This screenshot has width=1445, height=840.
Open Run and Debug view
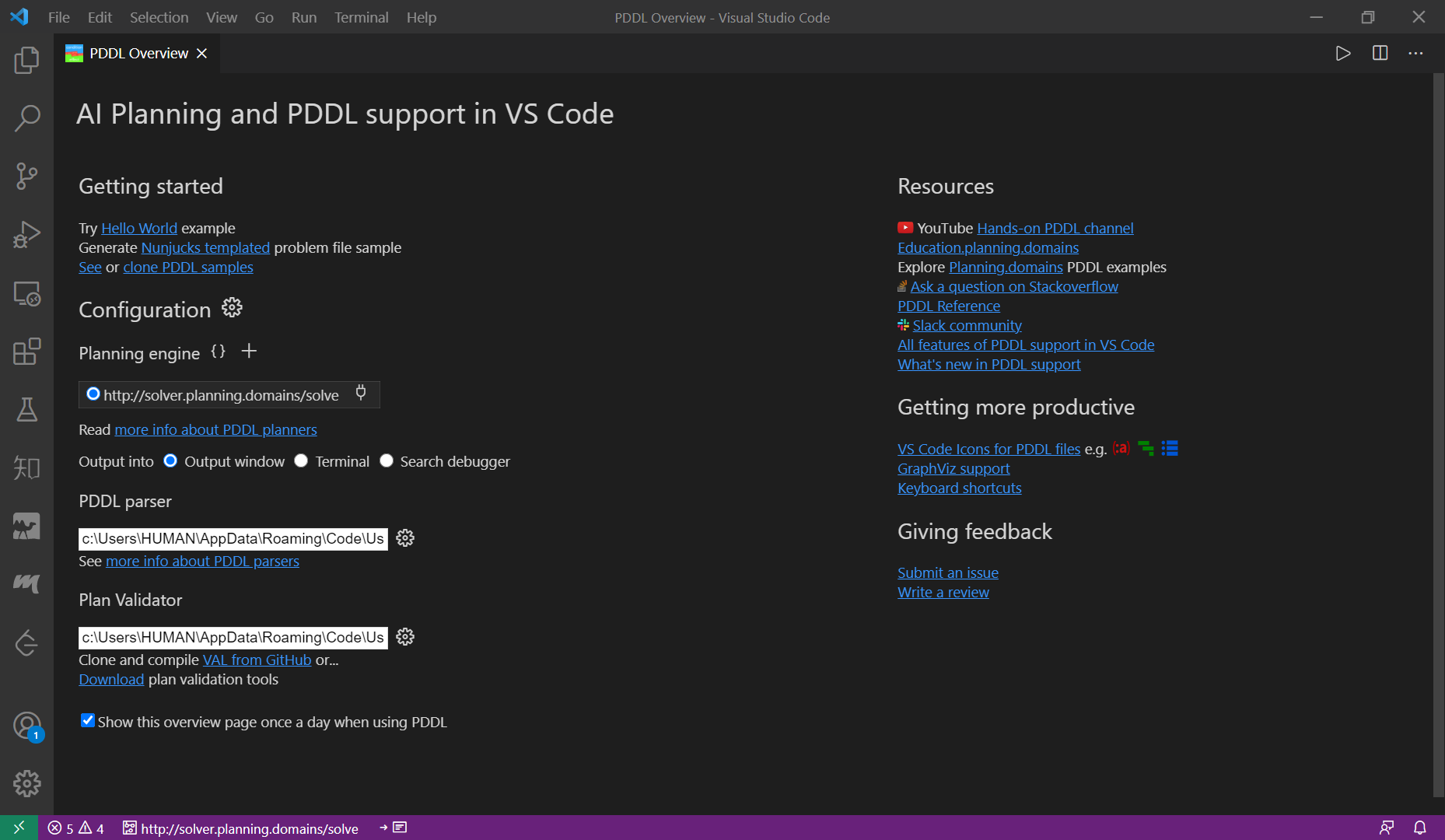click(x=26, y=235)
